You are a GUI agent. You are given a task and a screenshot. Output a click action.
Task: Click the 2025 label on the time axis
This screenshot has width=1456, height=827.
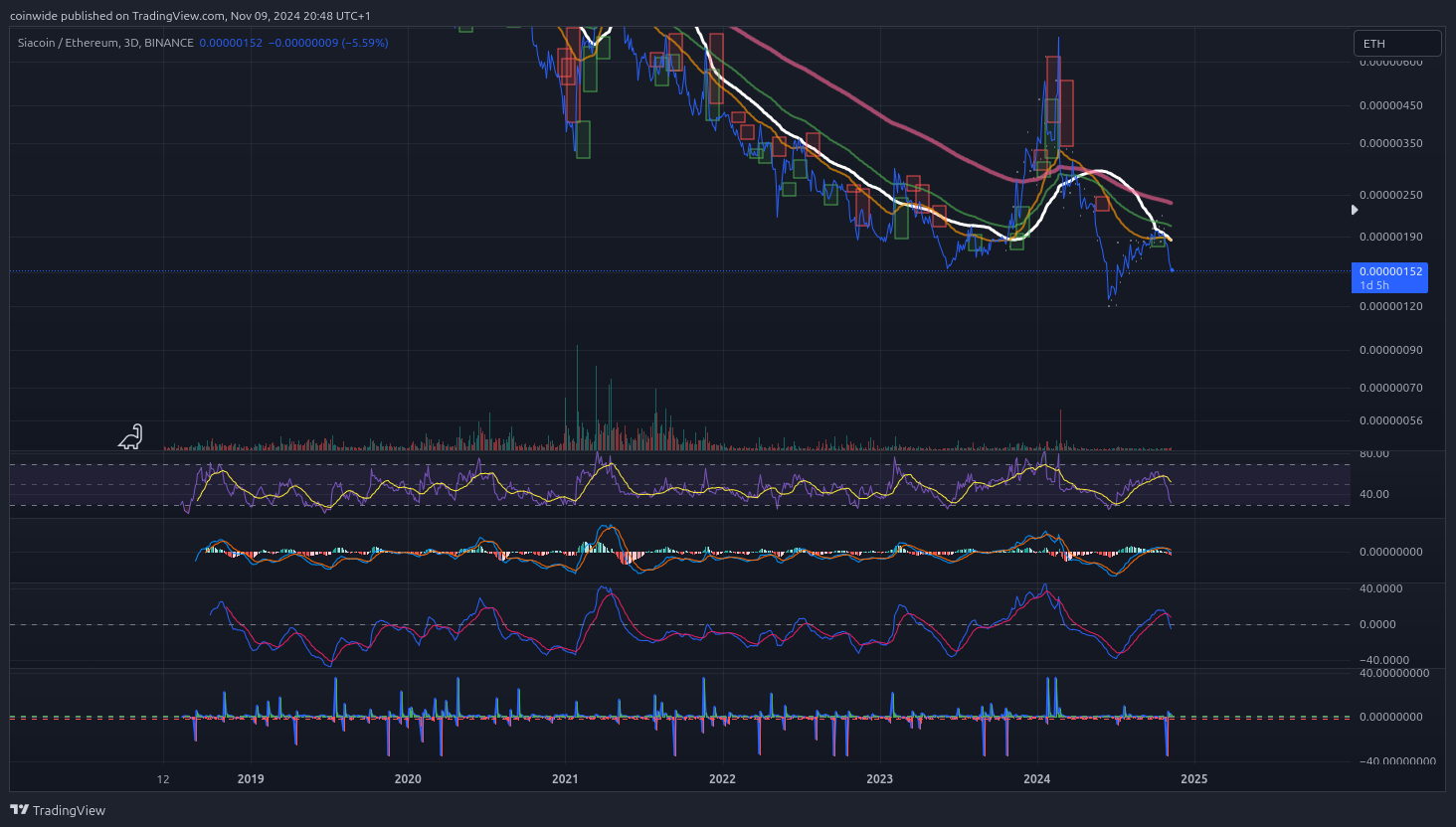(x=1193, y=779)
